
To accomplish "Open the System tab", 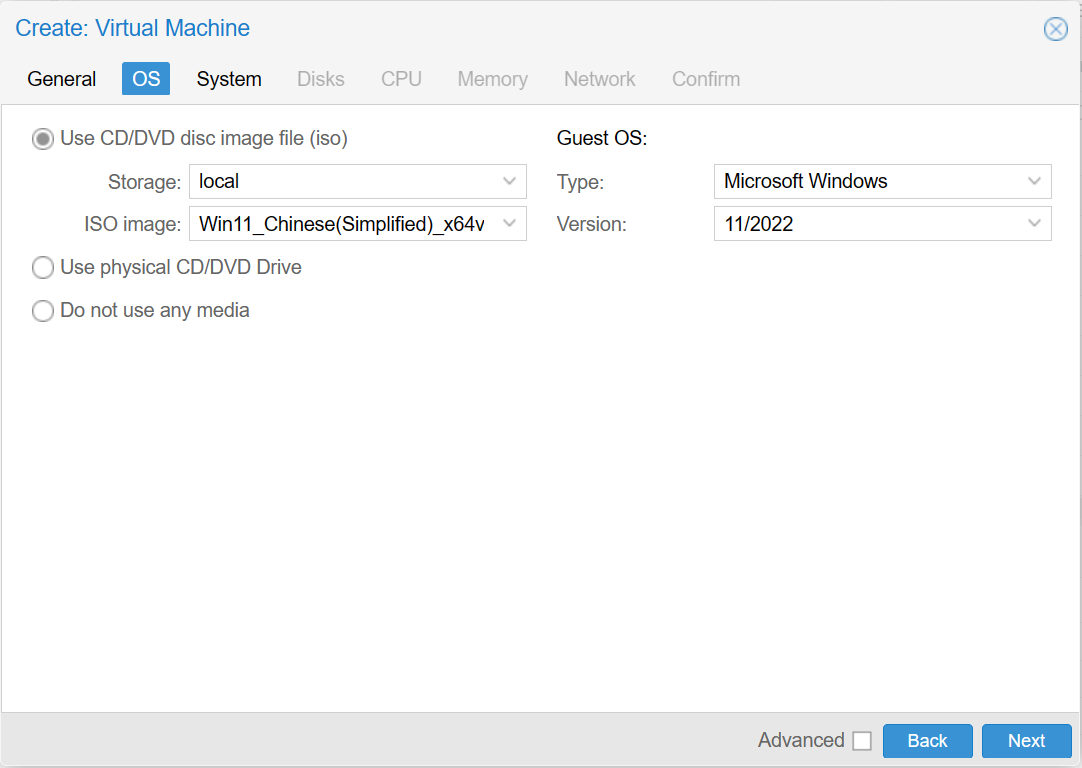I will pos(229,79).
